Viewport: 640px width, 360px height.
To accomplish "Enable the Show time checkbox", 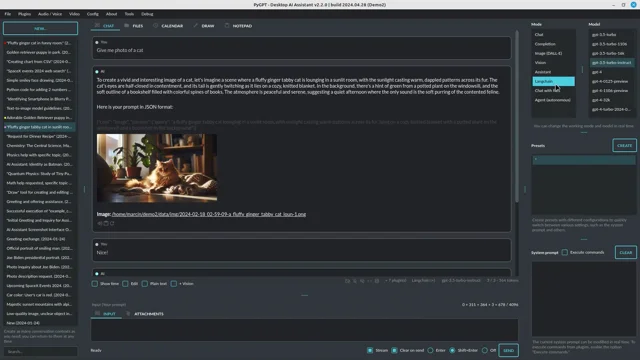I will click(95, 283).
